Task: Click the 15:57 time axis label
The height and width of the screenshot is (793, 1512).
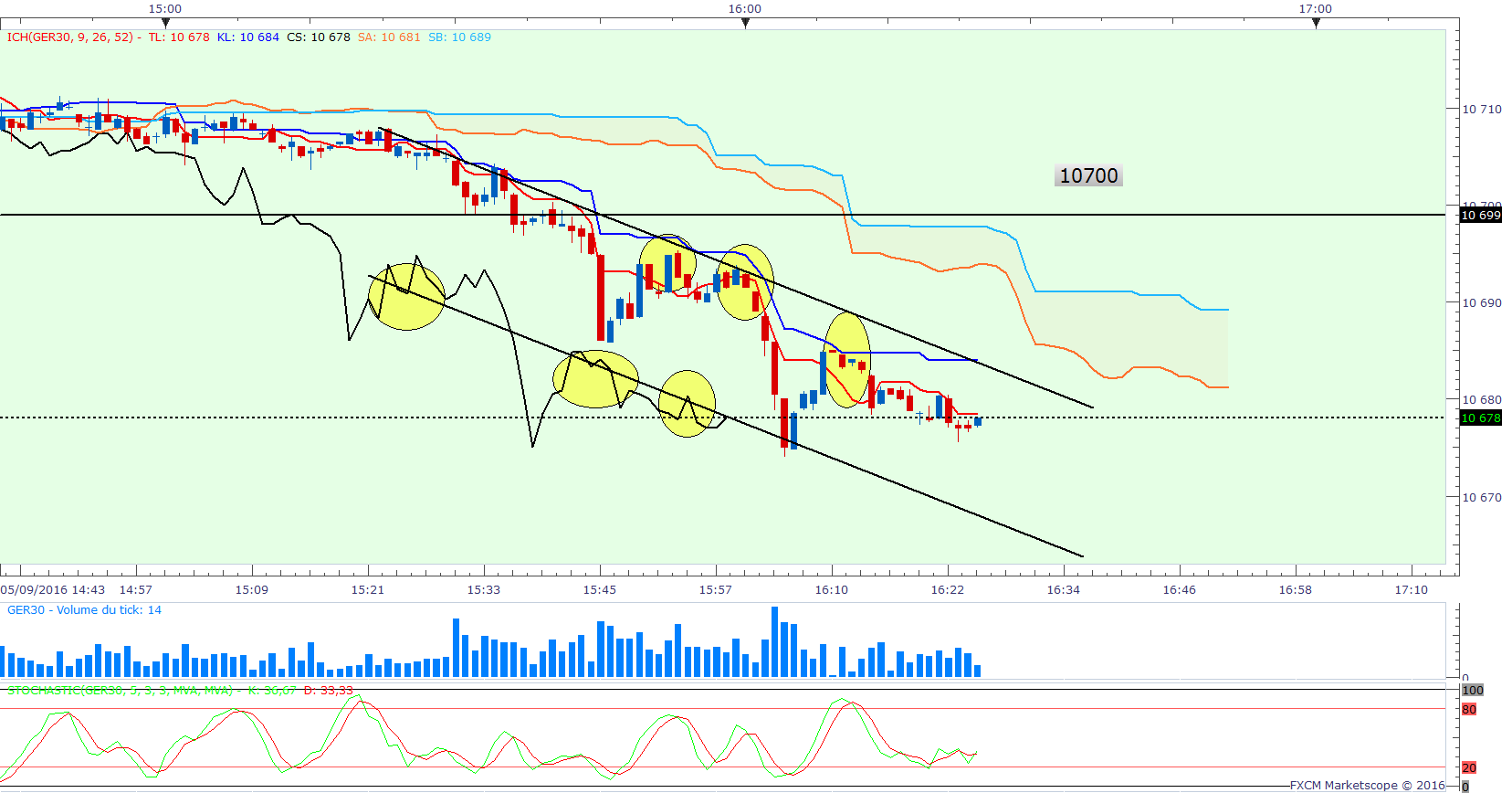Action: pyautogui.click(x=716, y=589)
